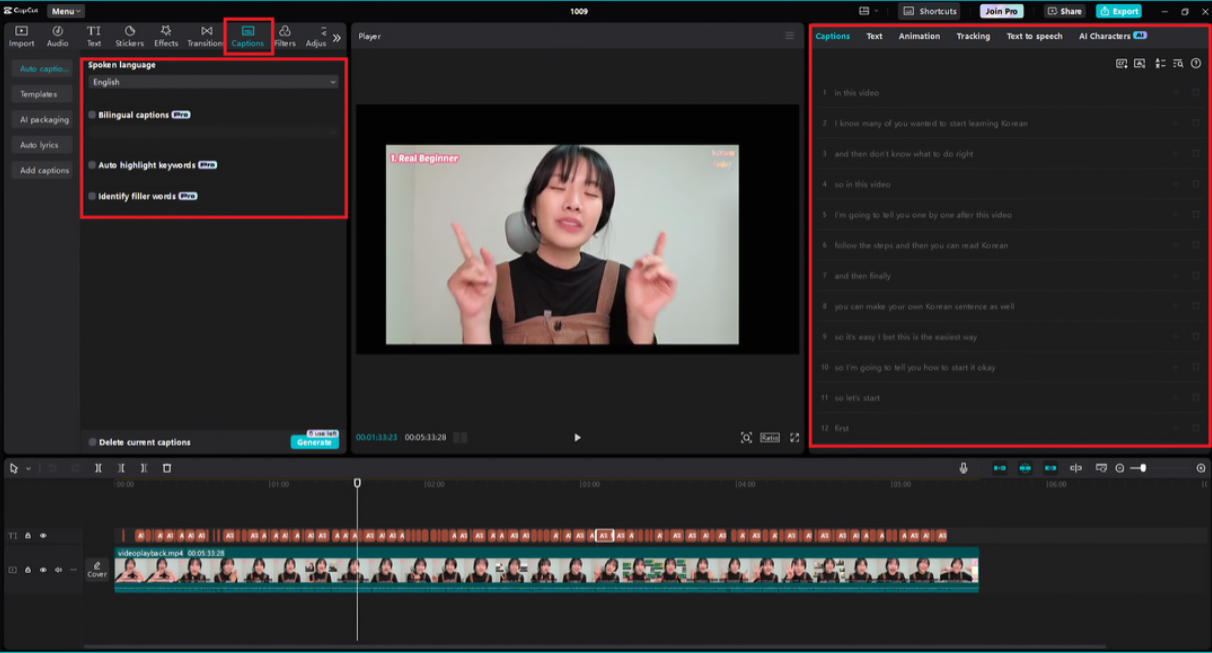
Task: Click the Generate captions button
Action: click(314, 442)
